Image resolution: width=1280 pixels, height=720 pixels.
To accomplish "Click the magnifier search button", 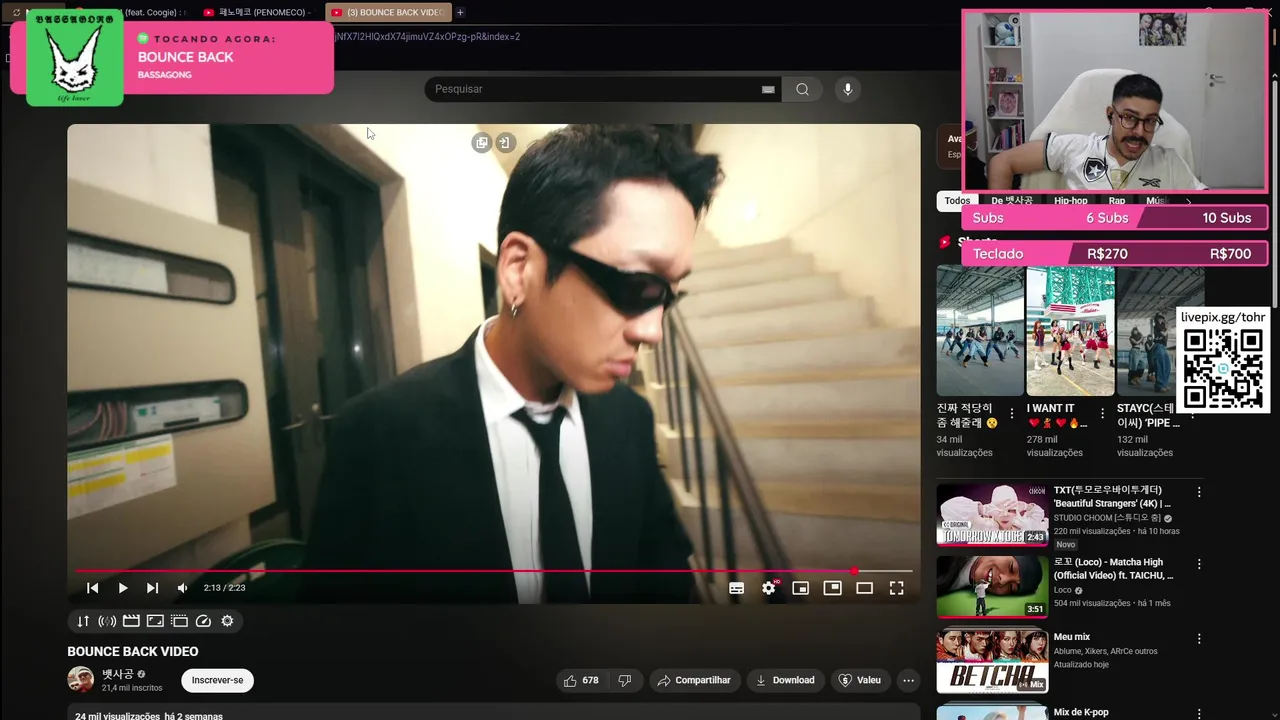I will click(802, 89).
